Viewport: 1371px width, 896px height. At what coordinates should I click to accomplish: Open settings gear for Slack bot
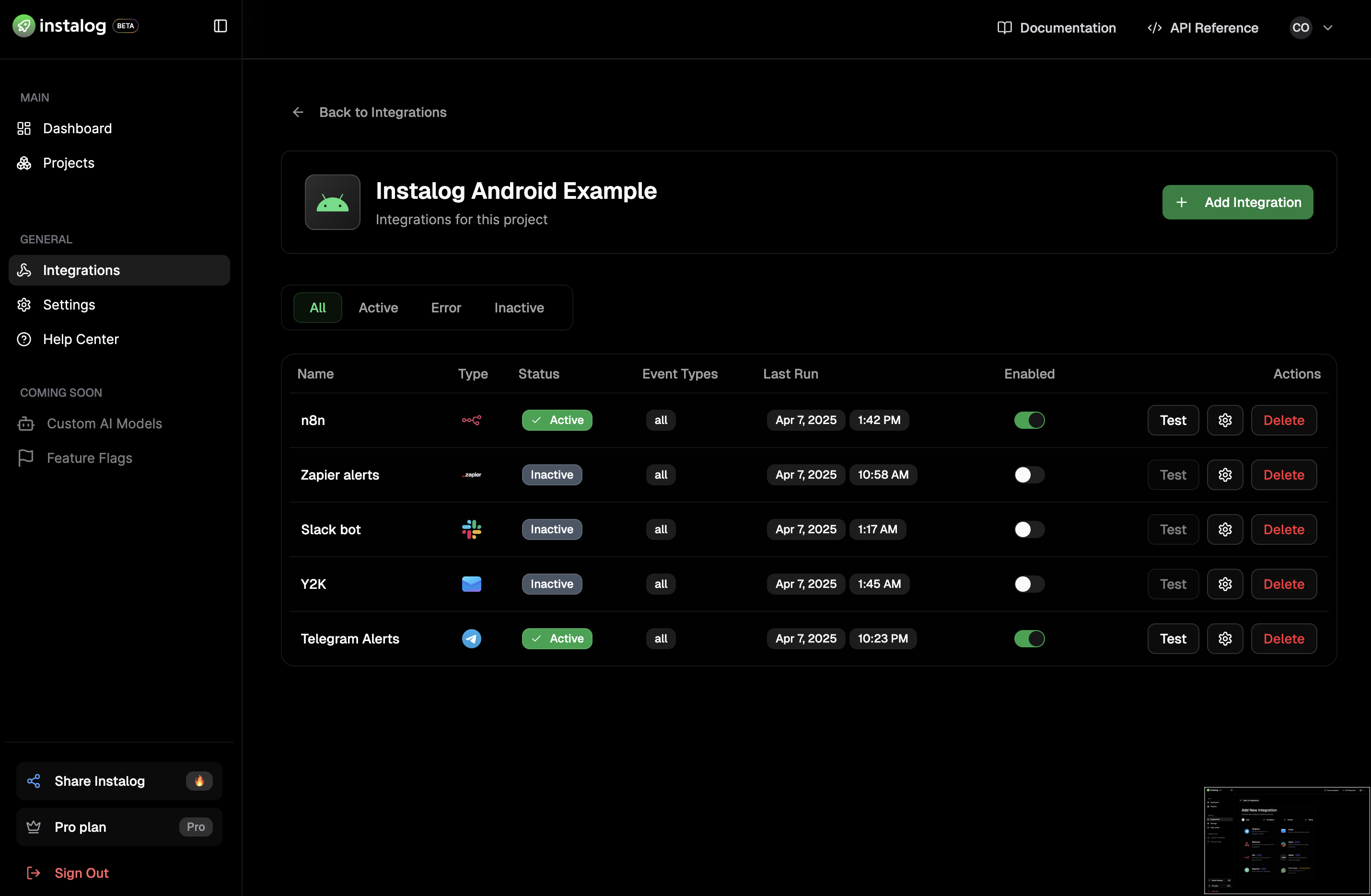point(1225,529)
